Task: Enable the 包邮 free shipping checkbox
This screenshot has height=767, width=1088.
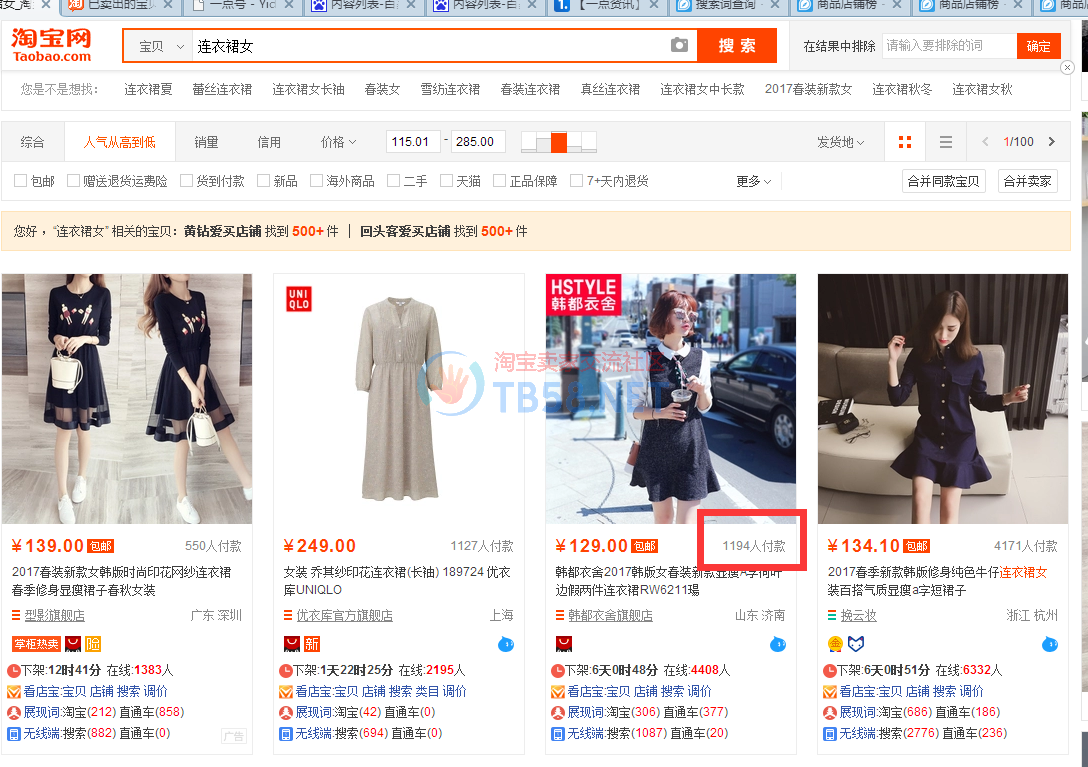Action: click(x=21, y=181)
